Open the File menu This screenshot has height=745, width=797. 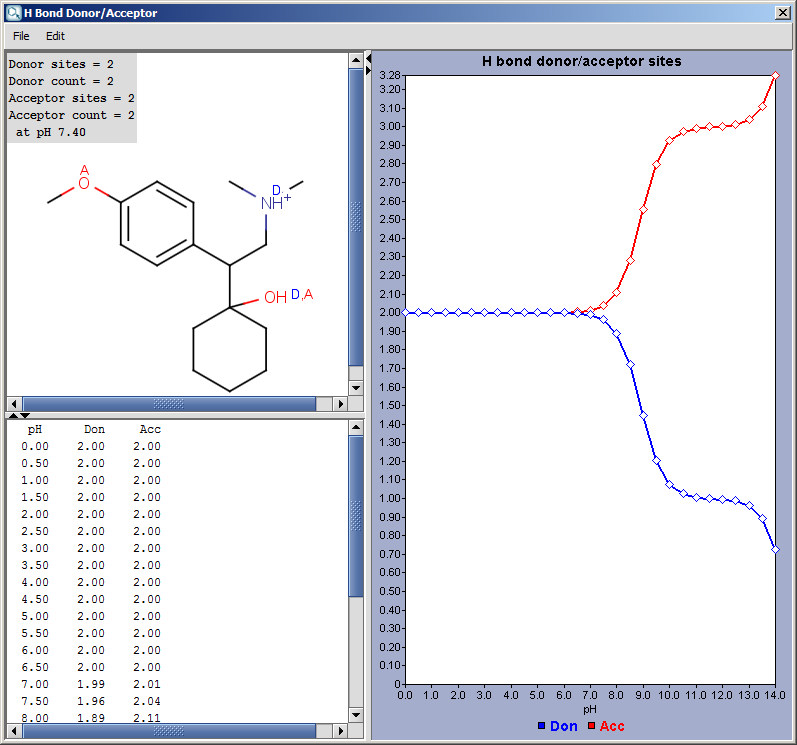click(x=21, y=36)
